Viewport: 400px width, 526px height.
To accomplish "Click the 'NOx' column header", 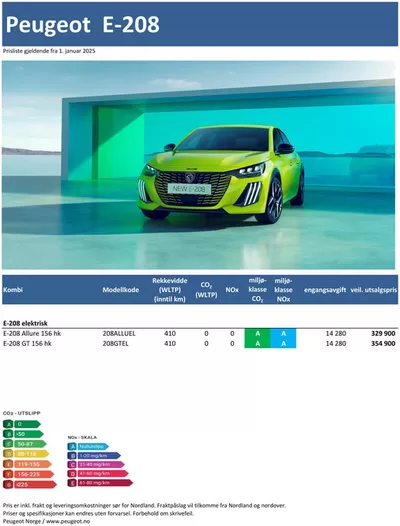I will [232, 290].
